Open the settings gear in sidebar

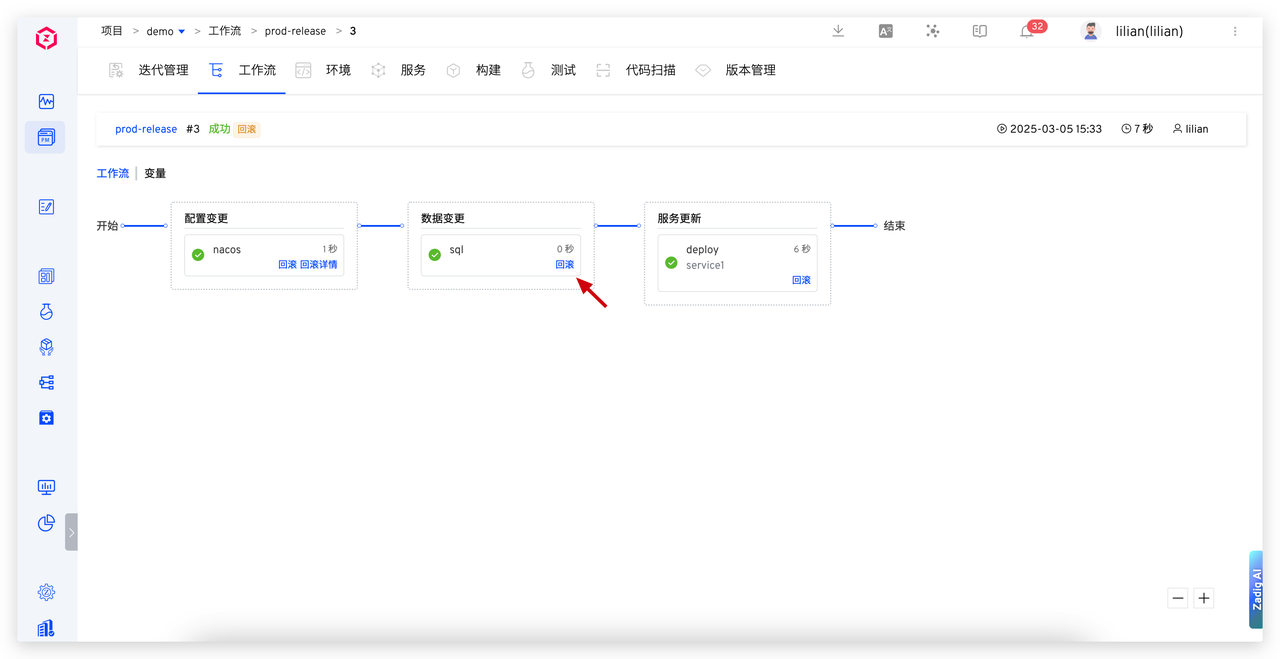pos(46,592)
